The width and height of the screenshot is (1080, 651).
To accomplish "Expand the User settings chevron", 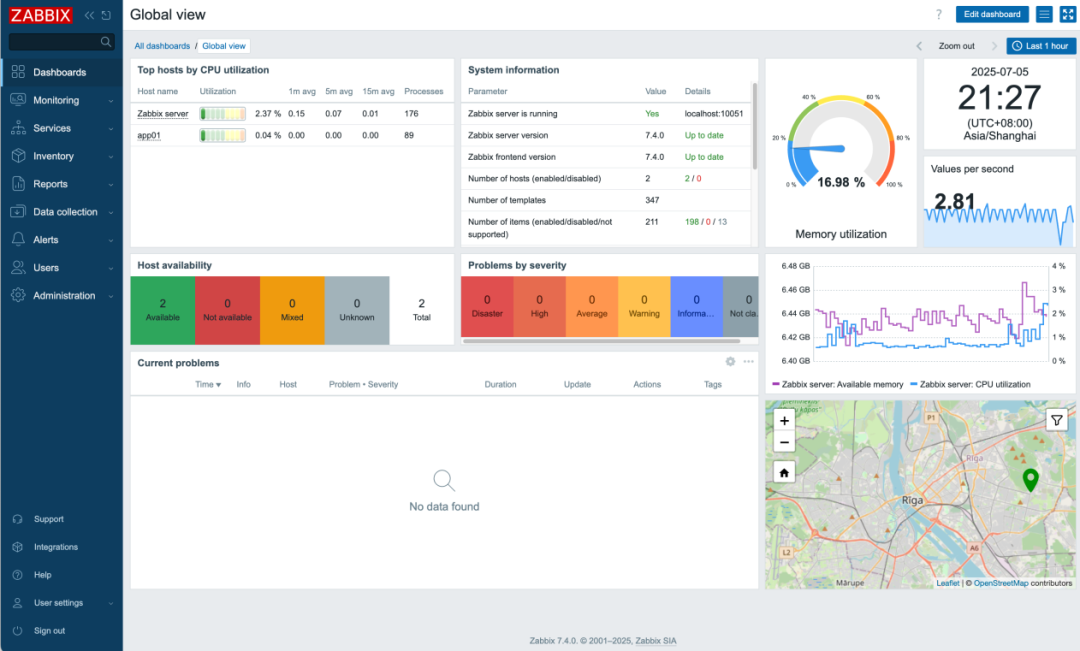I will click(111, 603).
